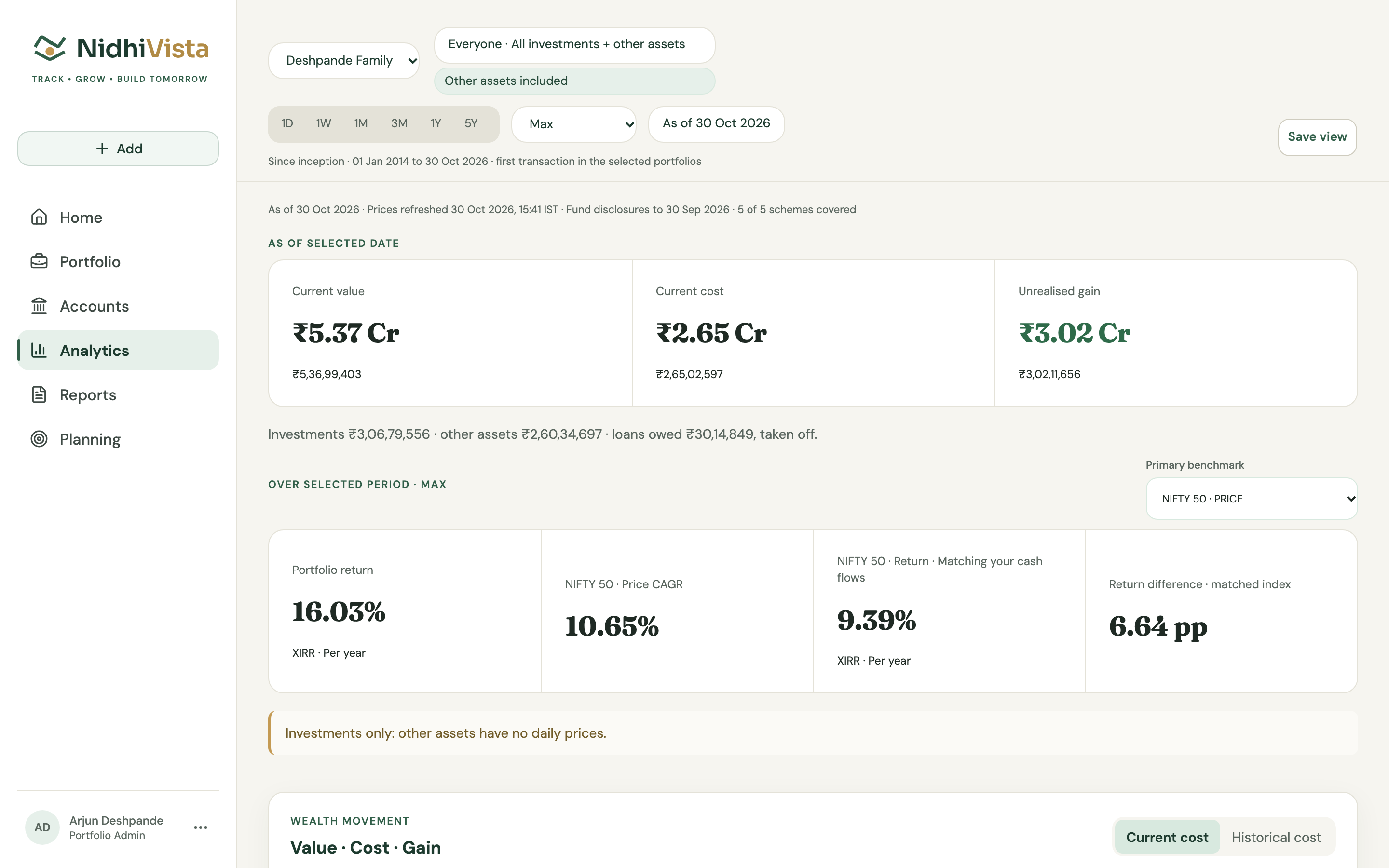Screen dimensions: 1389x868
Task: Click the Home house icon
Action: click(x=39, y=217)
